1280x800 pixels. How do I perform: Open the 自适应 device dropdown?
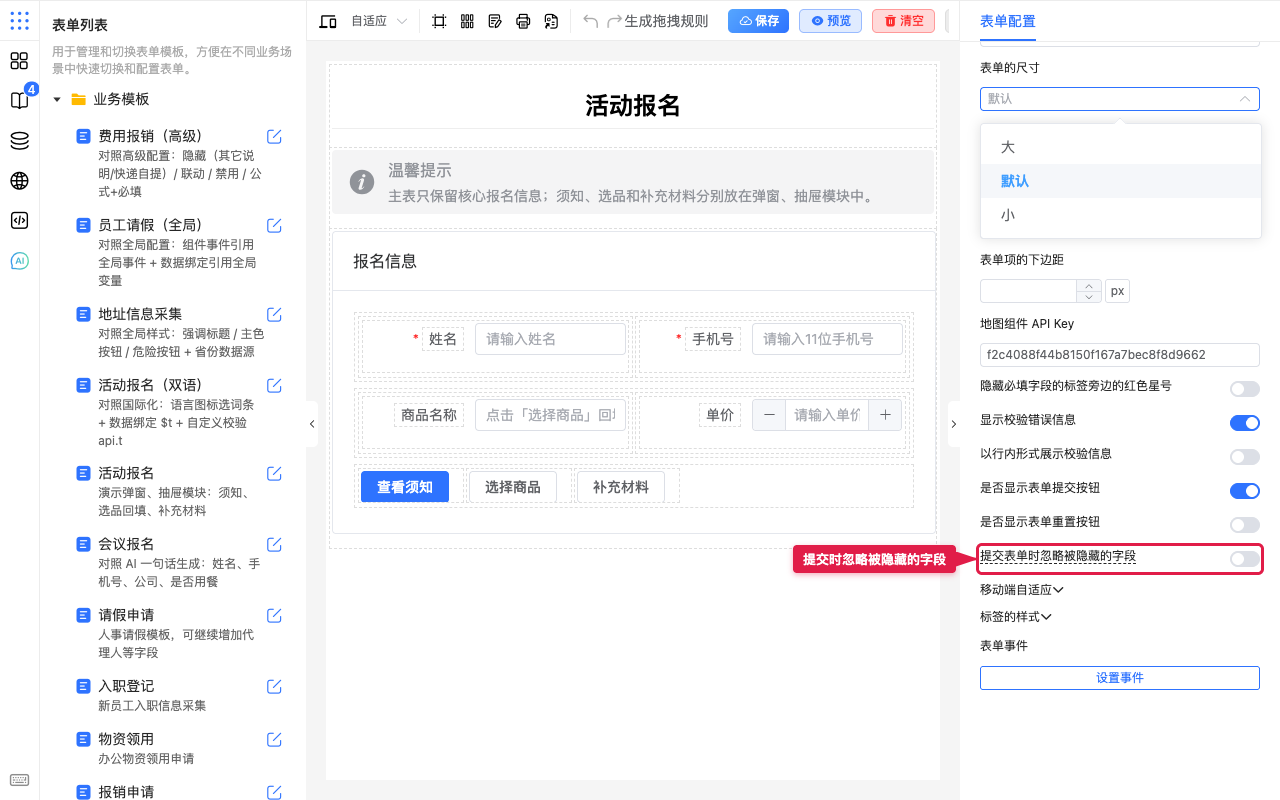pyautogui.click(x=379, y=21)
